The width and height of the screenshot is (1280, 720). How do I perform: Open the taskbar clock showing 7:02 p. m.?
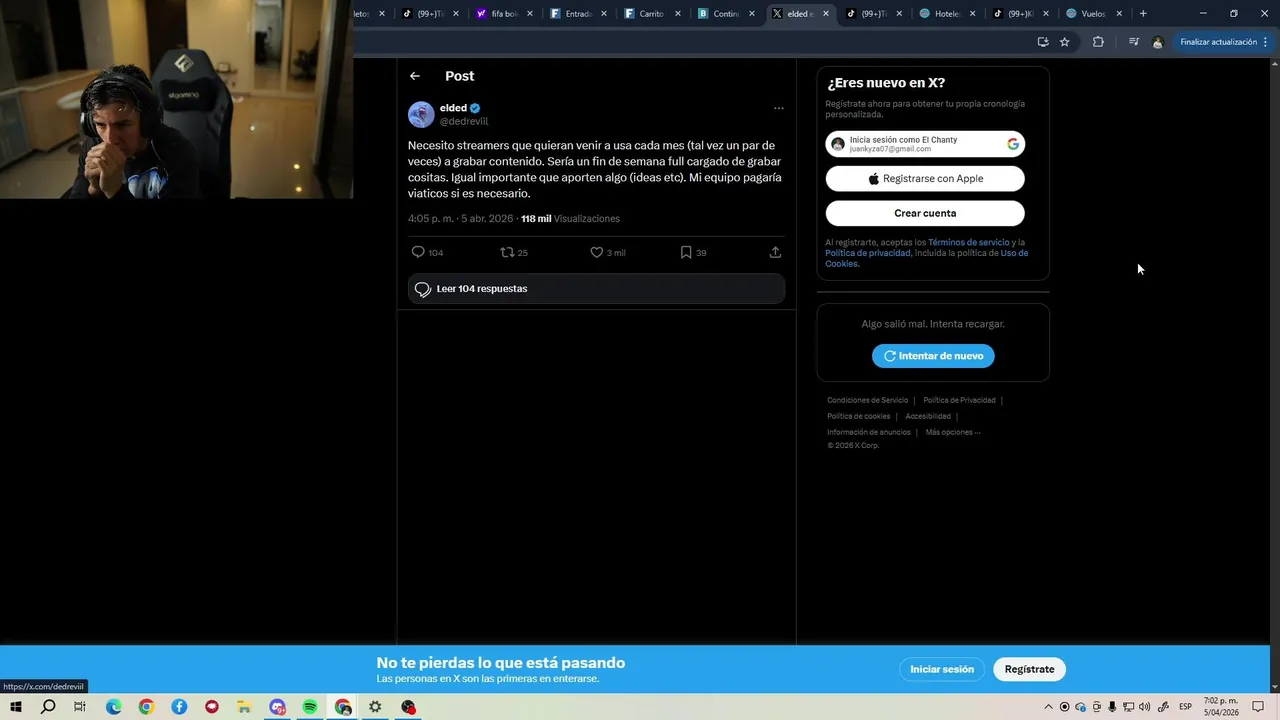tap(1221, 707)
